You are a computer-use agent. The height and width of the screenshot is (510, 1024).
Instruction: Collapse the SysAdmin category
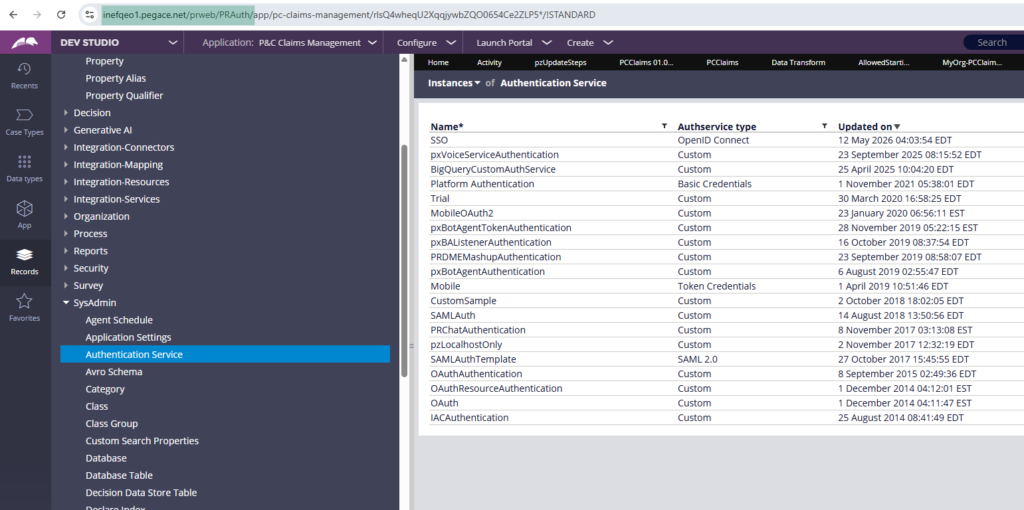[x=66, y=303]
